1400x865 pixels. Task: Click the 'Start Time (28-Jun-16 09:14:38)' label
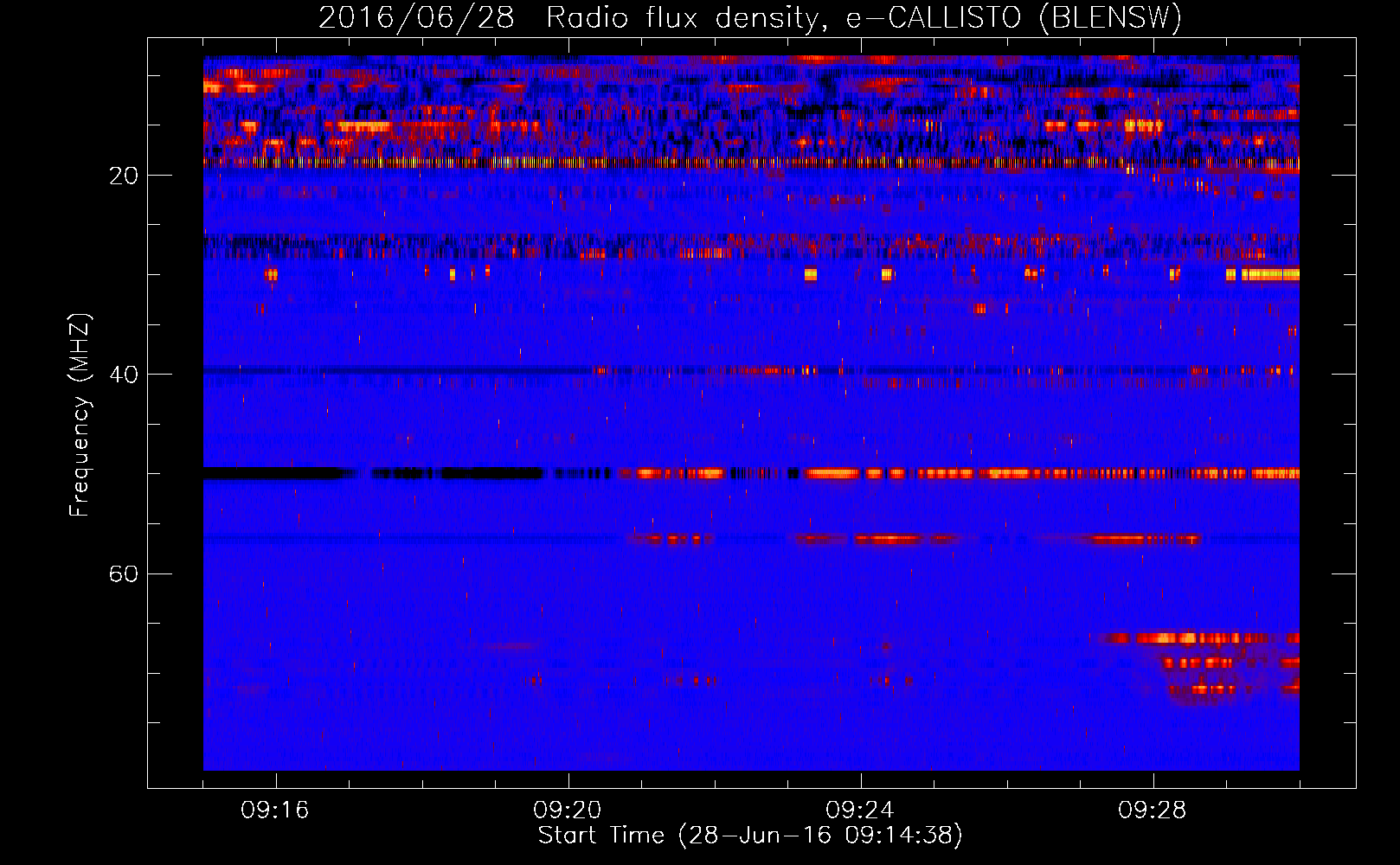[750, 836]
